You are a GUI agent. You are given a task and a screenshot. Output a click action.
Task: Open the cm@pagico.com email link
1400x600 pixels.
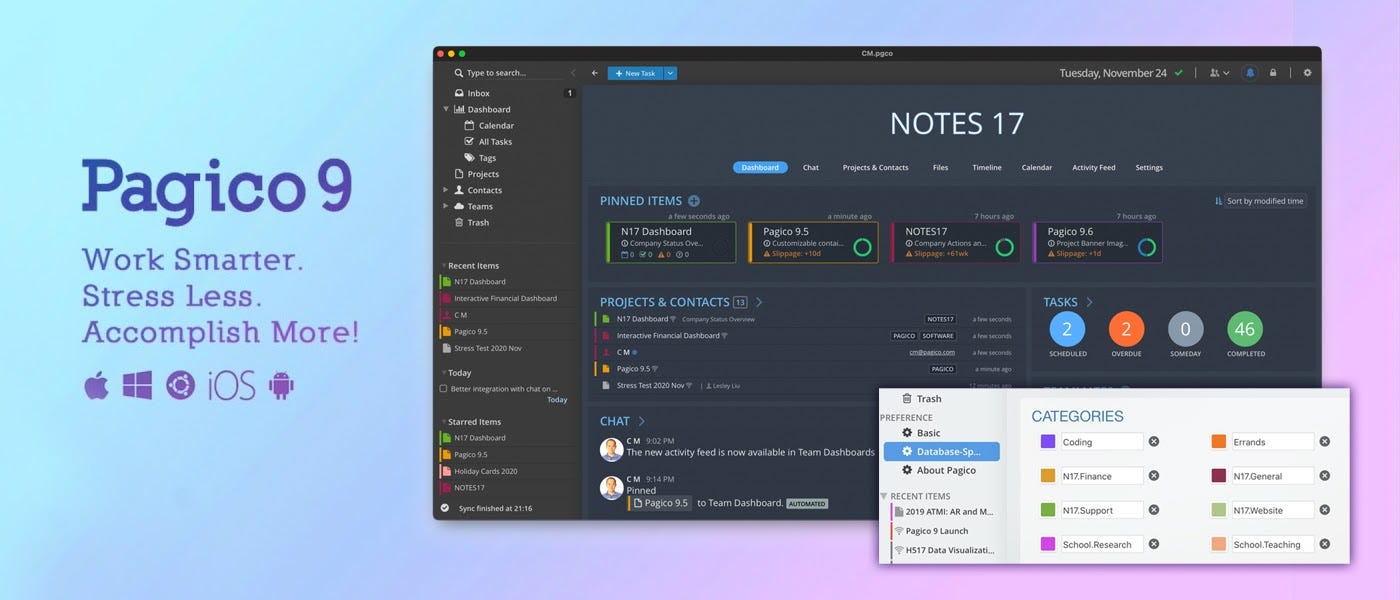932,352
